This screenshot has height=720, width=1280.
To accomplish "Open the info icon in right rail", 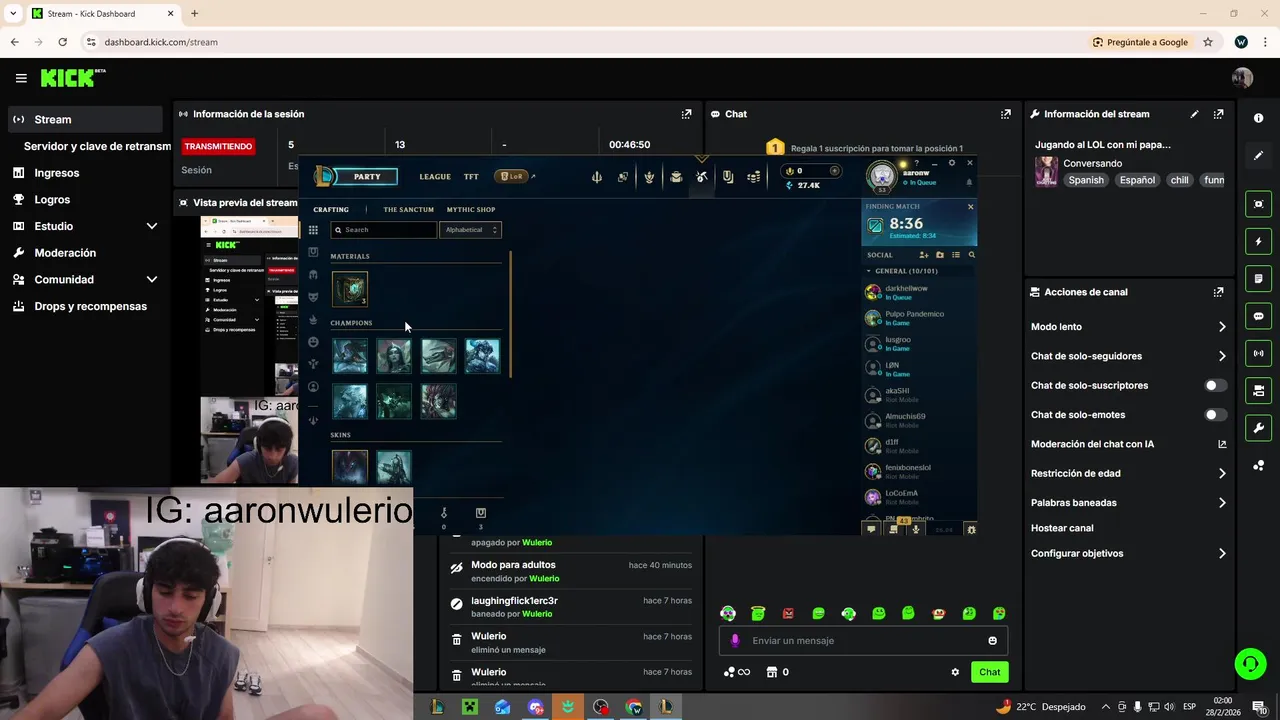I will click(x=1258, y=118).
